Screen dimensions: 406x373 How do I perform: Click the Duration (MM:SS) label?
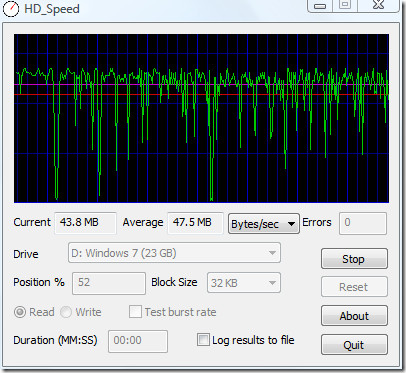pos(55,340)
